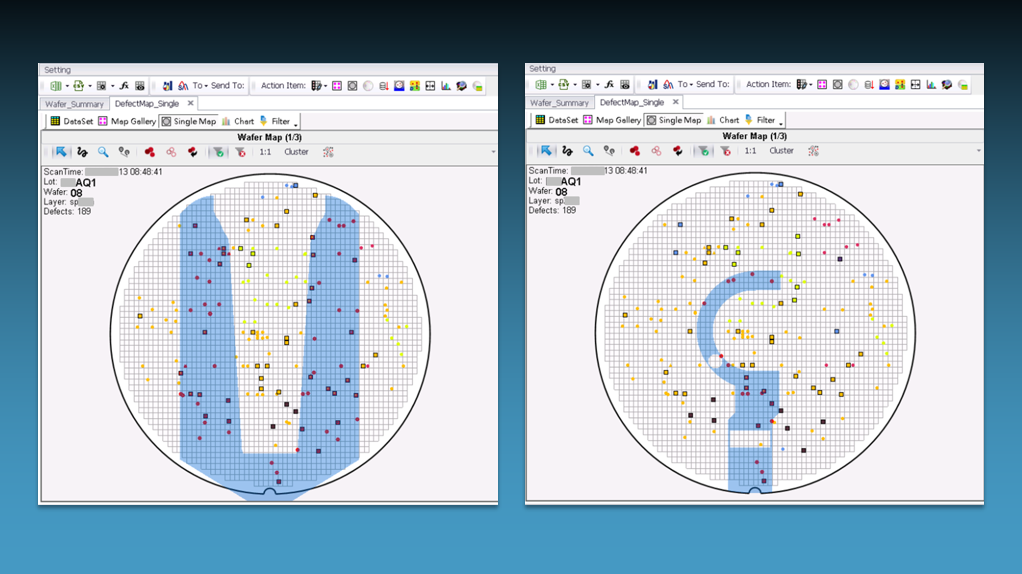The height and width of the screenshot is (574, 1022).
Task: Click the fx function icon in left window
Action: (x=124, y=86)
